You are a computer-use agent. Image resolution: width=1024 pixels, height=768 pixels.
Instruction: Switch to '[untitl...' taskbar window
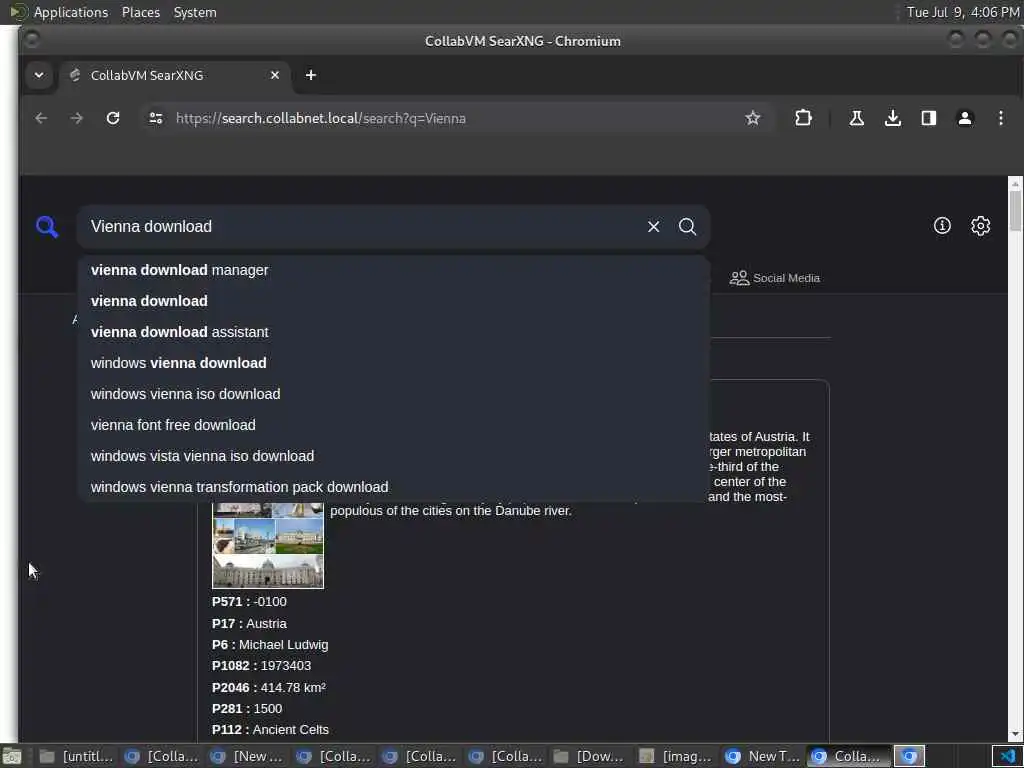point(76,756)
